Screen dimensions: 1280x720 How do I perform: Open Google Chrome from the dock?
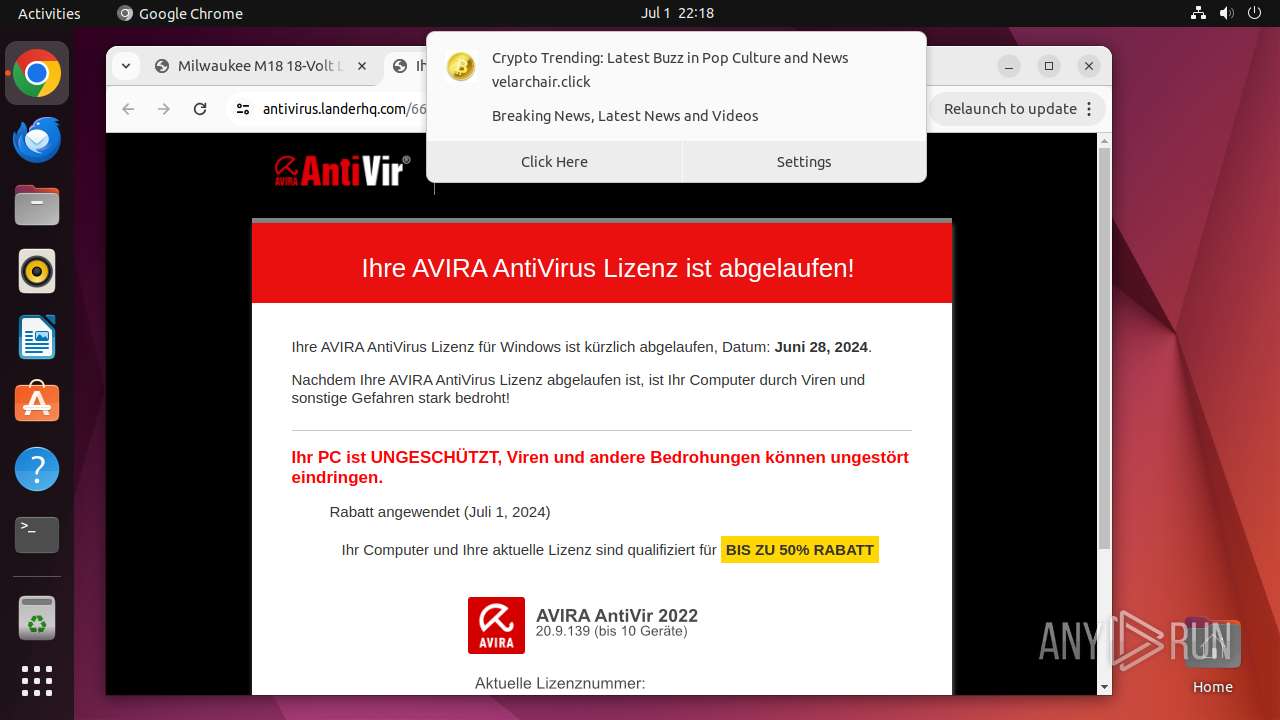(37, 74)
